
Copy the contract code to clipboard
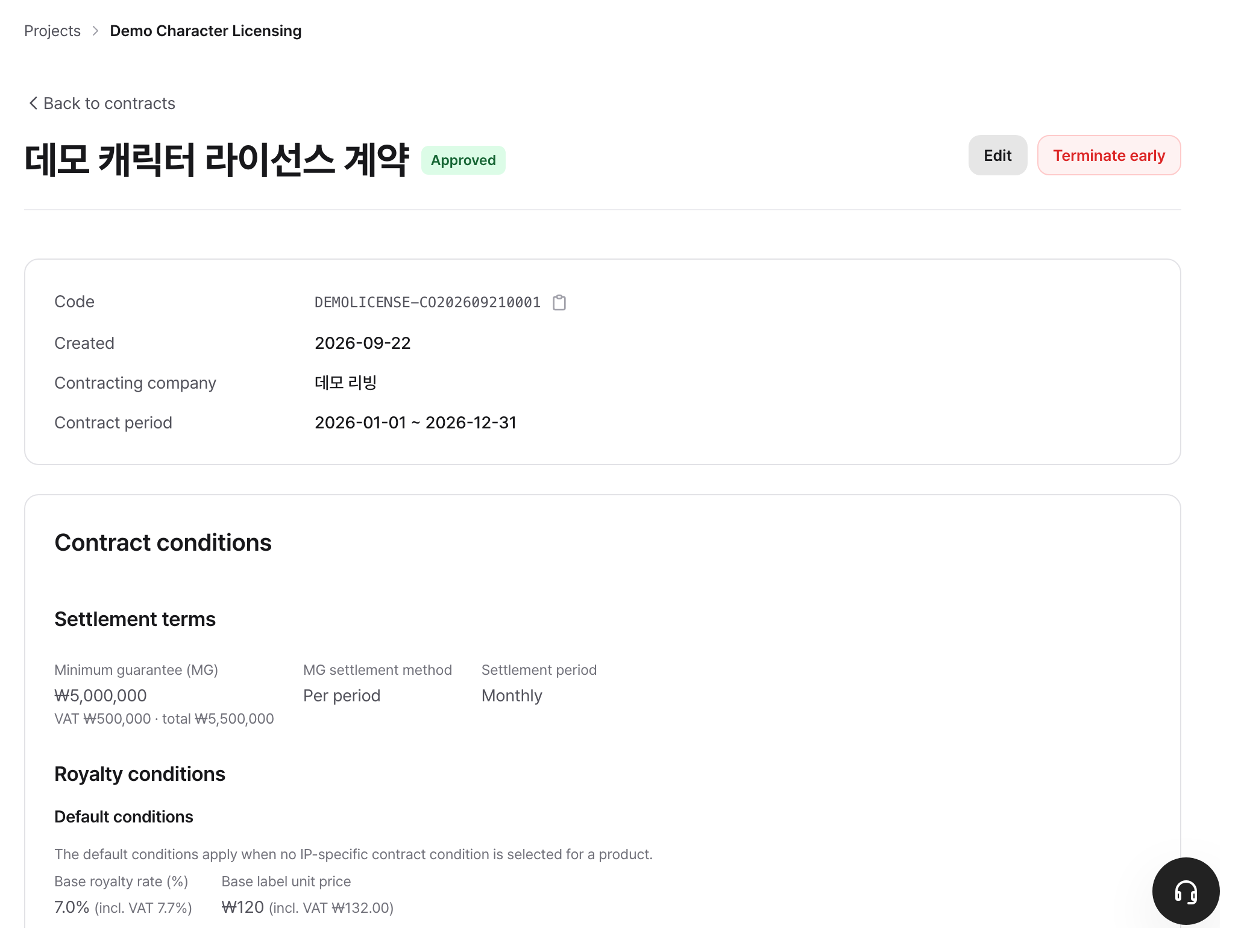click(x=559, y=302)
